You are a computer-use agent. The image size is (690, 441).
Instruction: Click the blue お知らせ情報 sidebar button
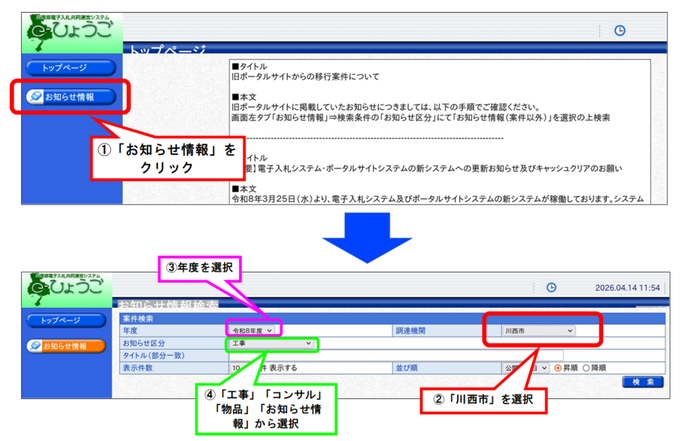point(71,97)
